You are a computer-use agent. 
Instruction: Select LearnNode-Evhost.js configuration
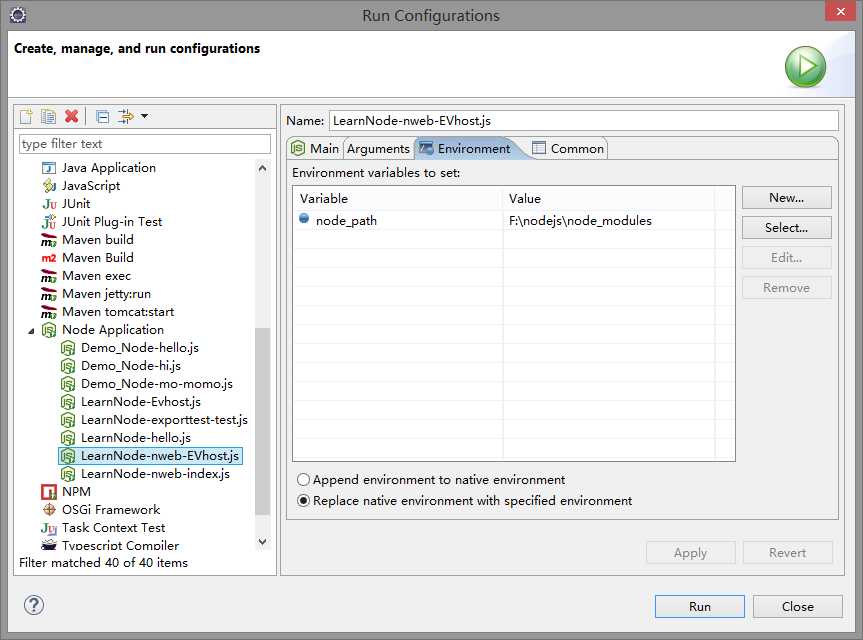coord(140,402)
